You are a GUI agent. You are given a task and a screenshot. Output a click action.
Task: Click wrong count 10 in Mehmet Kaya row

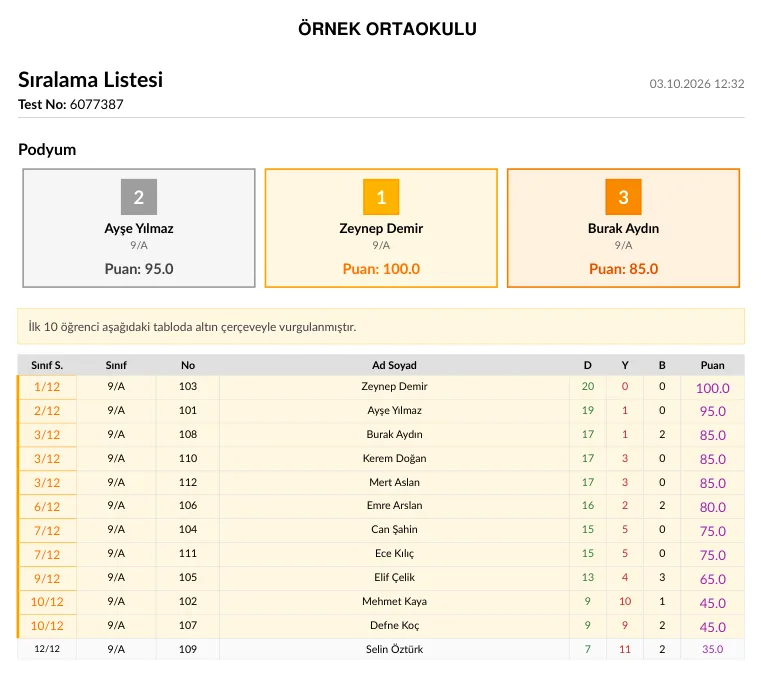[625, 601]
